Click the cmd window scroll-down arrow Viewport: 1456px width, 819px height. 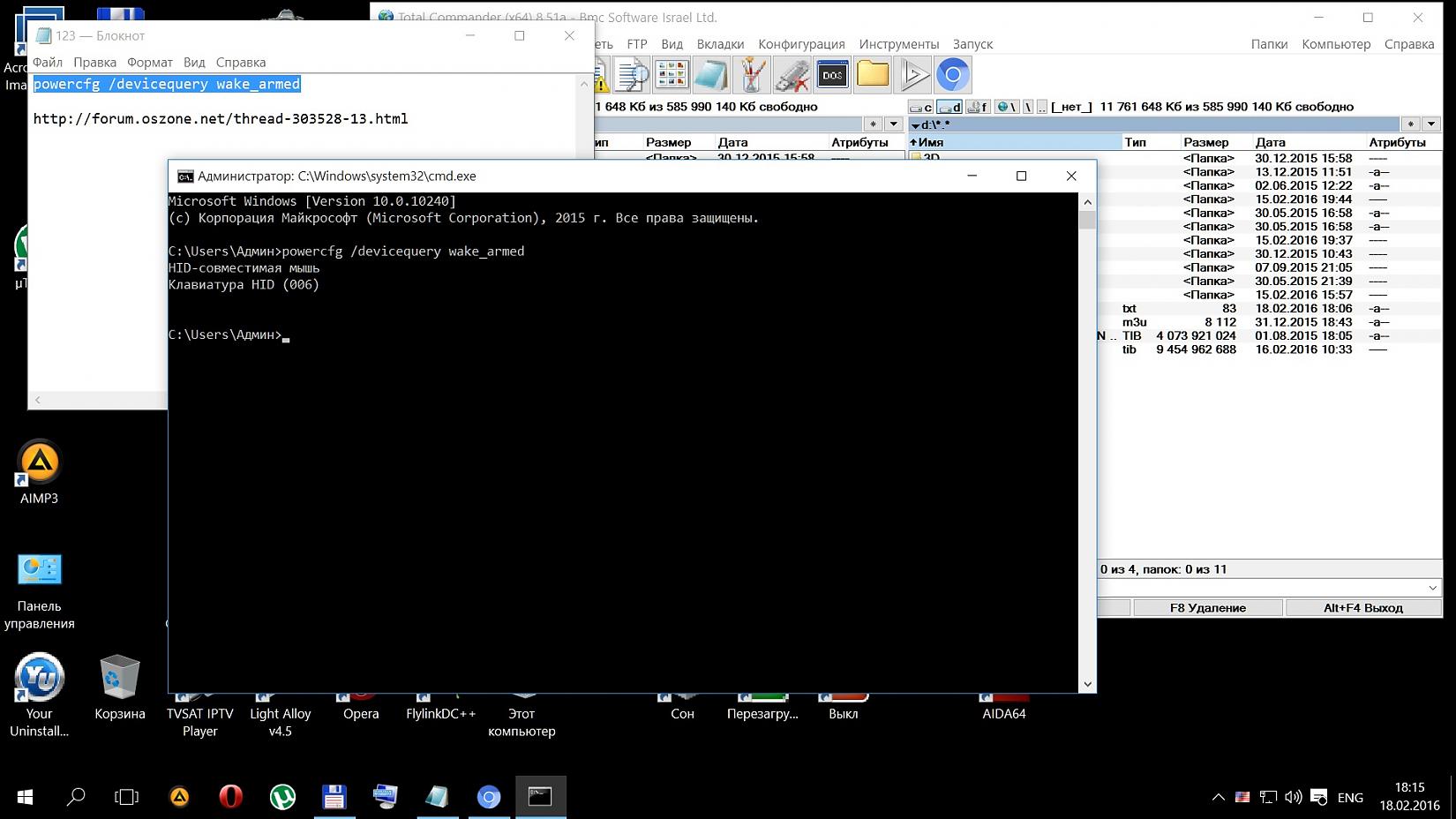(x=1087, y=684)
